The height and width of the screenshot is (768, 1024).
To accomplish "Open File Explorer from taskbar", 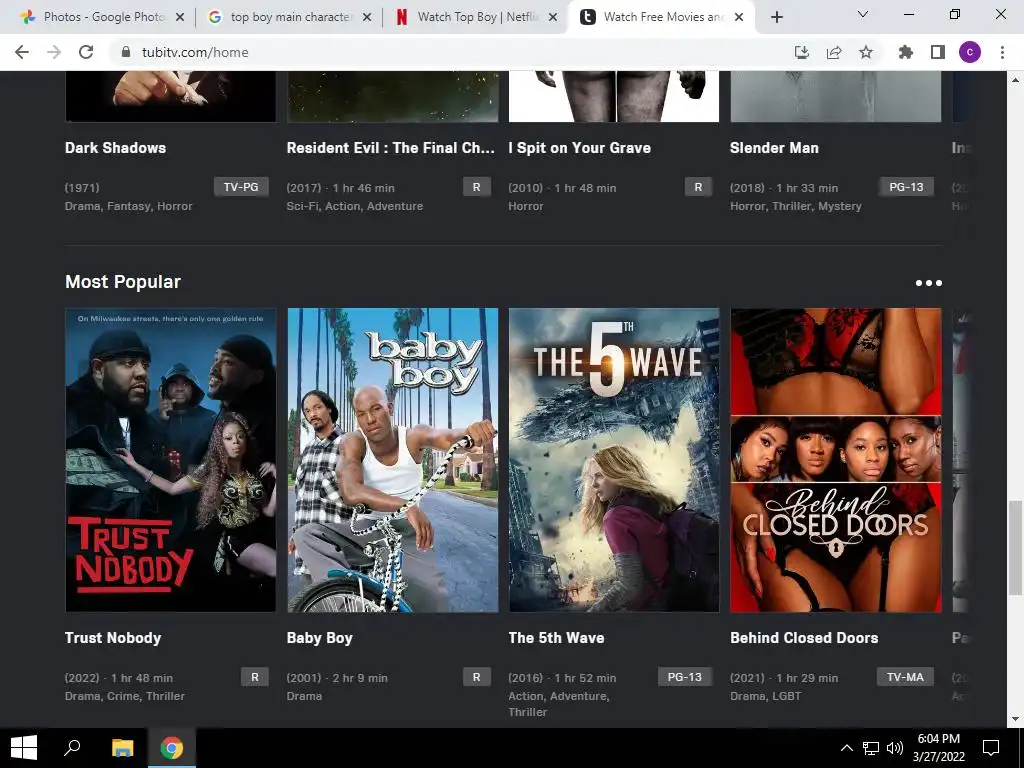I will coord(122,748).
